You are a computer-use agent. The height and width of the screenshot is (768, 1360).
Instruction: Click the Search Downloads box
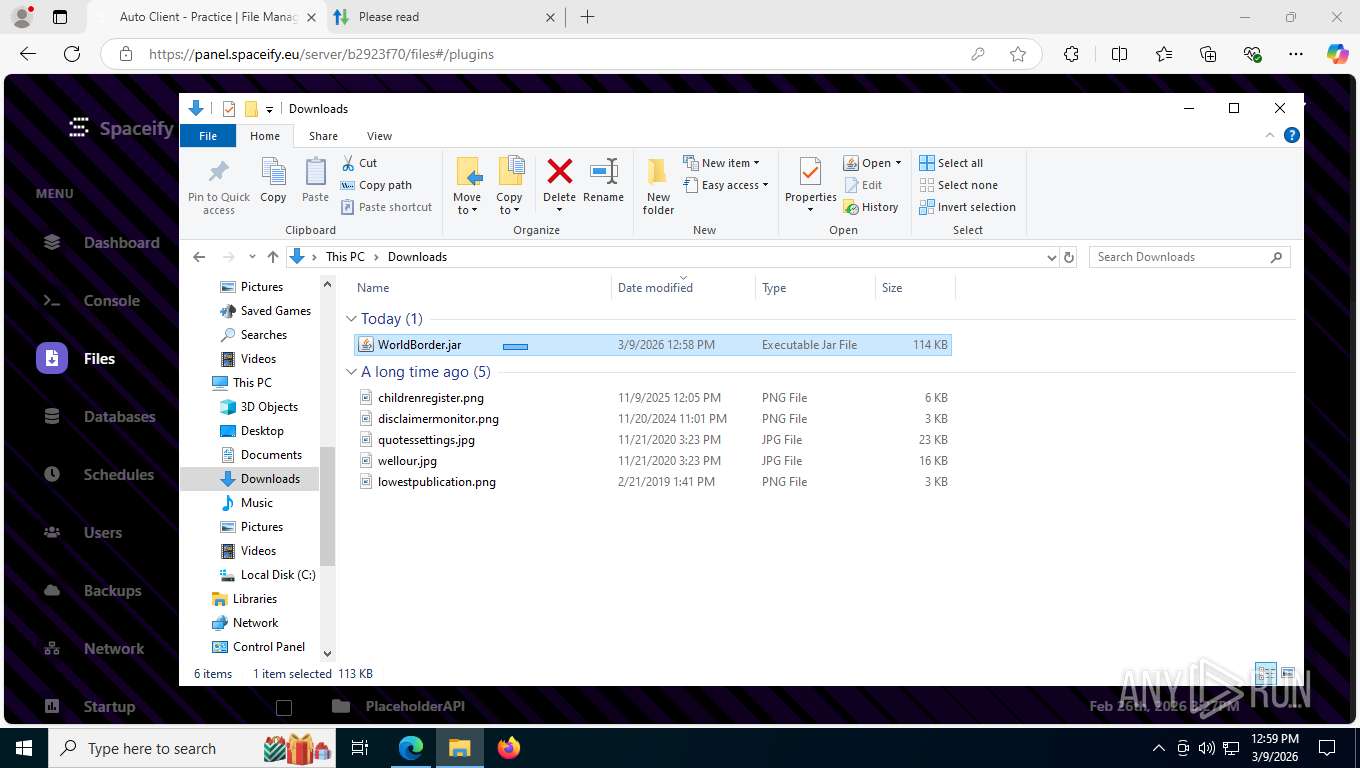[x=1189, y=257]
